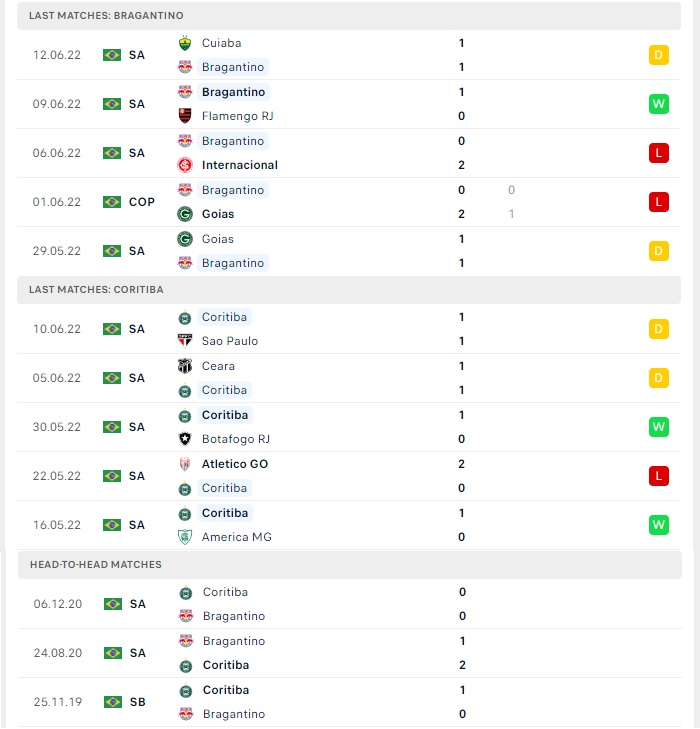Open the 06.12.20 head-to-head match row

[350, 604]
